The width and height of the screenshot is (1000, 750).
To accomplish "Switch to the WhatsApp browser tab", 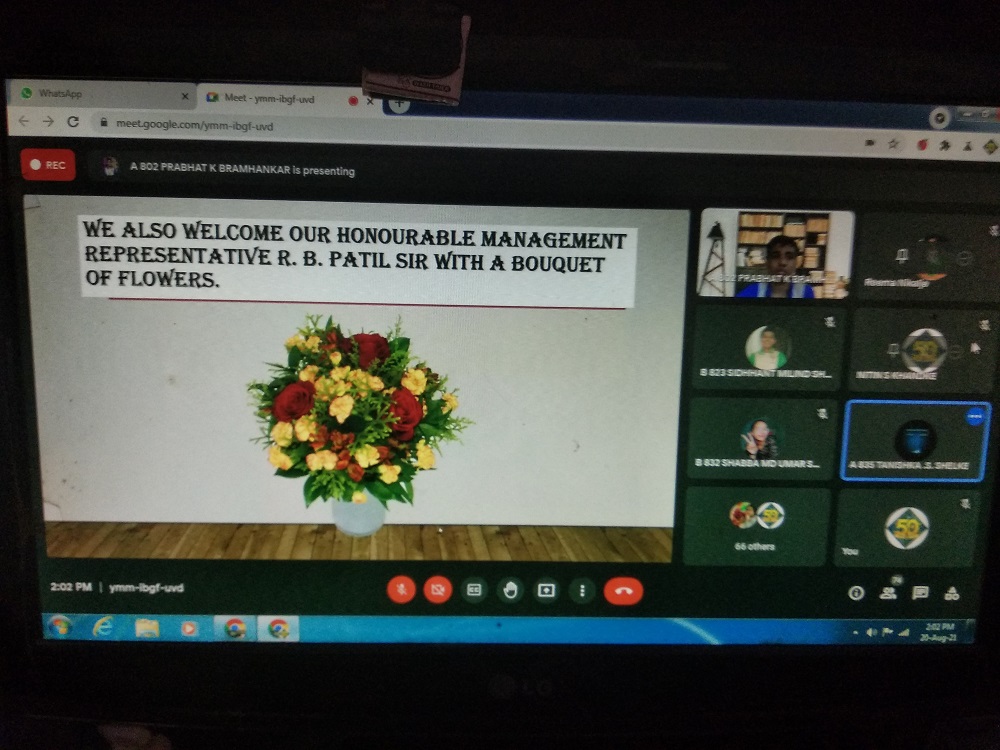I will [100, 94].
